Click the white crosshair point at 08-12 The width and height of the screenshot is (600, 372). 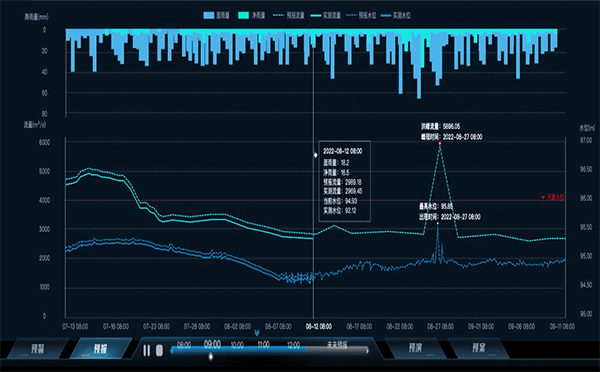click(315, 155)
